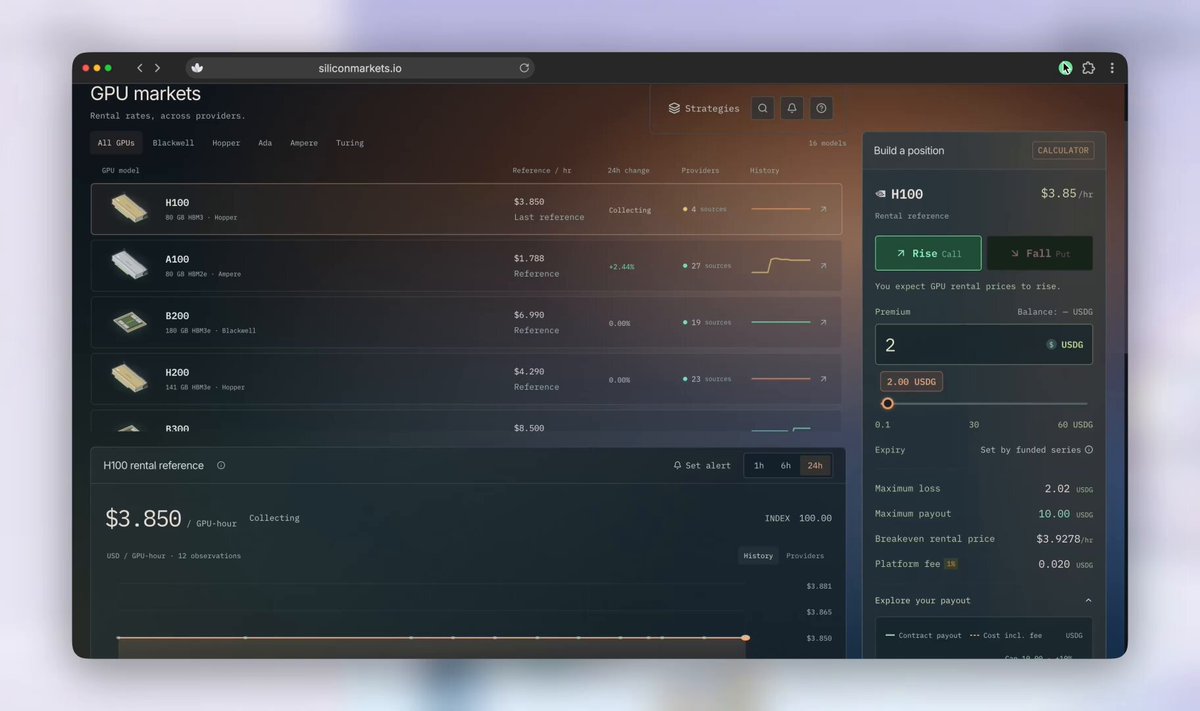Click the info icon beside Set by funded series
Image resolution: width=1200 pixels, height=711 pixels.
click(1089, 450)
